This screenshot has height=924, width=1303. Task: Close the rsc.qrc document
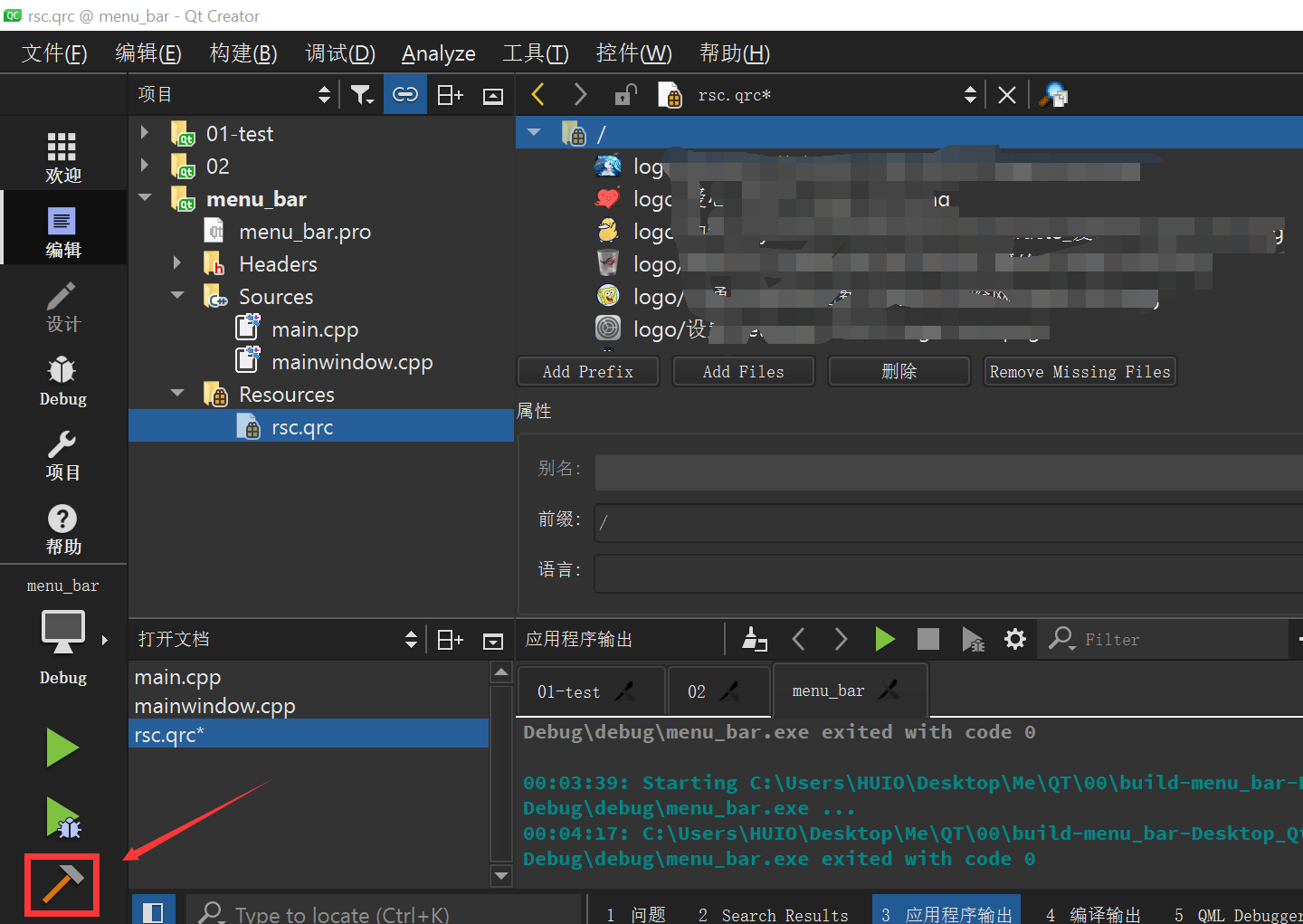pyautogui.click(x=1006, y=95)
